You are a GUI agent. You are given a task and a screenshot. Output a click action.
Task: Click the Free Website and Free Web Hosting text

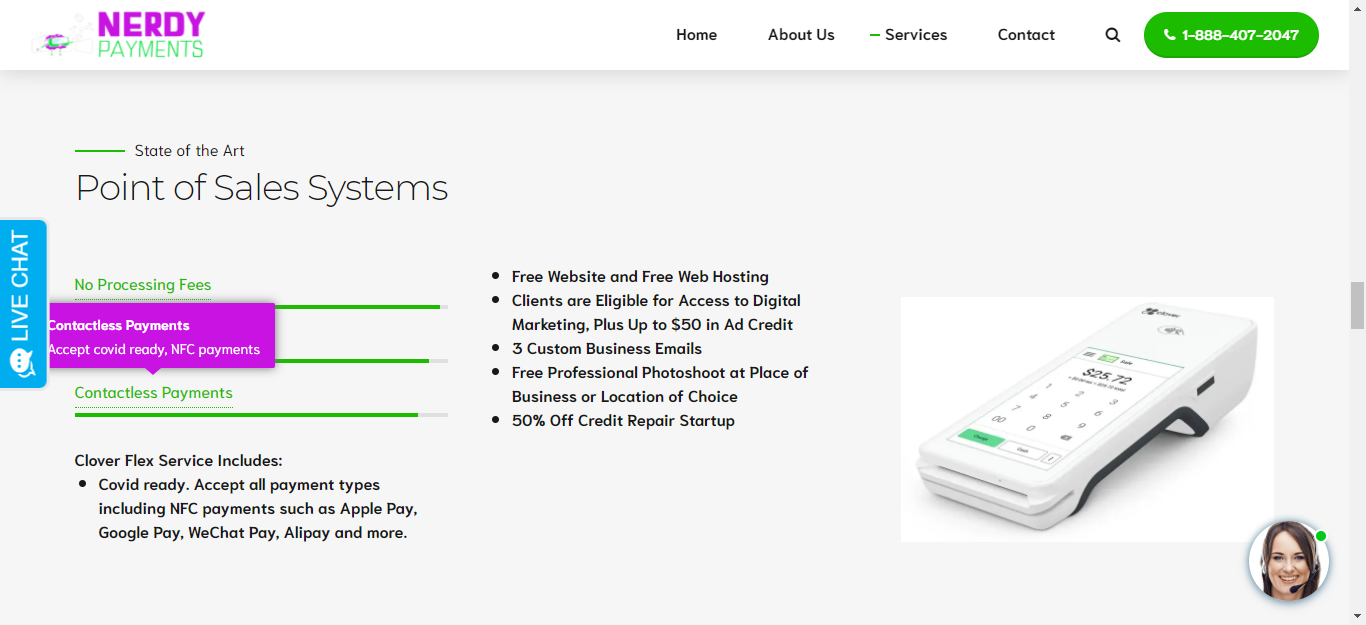(x=640, y=277)
